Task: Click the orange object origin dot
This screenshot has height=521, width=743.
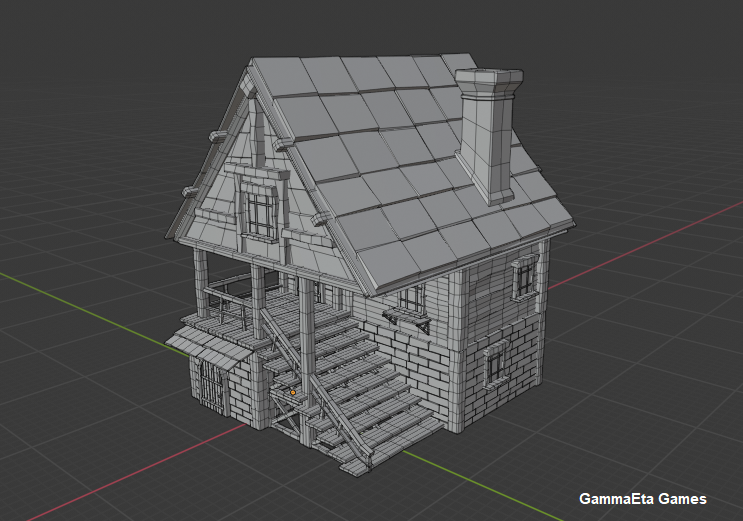Action: pos(293,393)
